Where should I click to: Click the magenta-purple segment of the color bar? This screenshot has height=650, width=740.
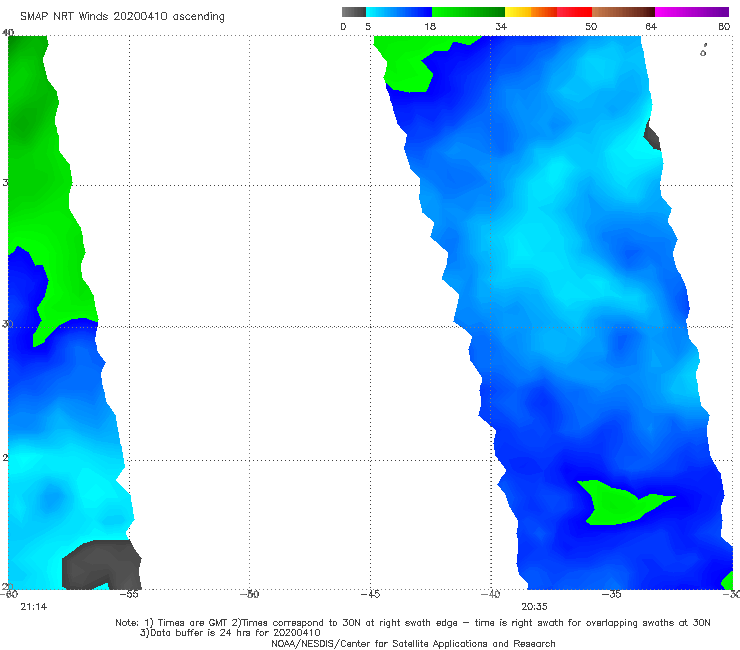tap(692, 12)
